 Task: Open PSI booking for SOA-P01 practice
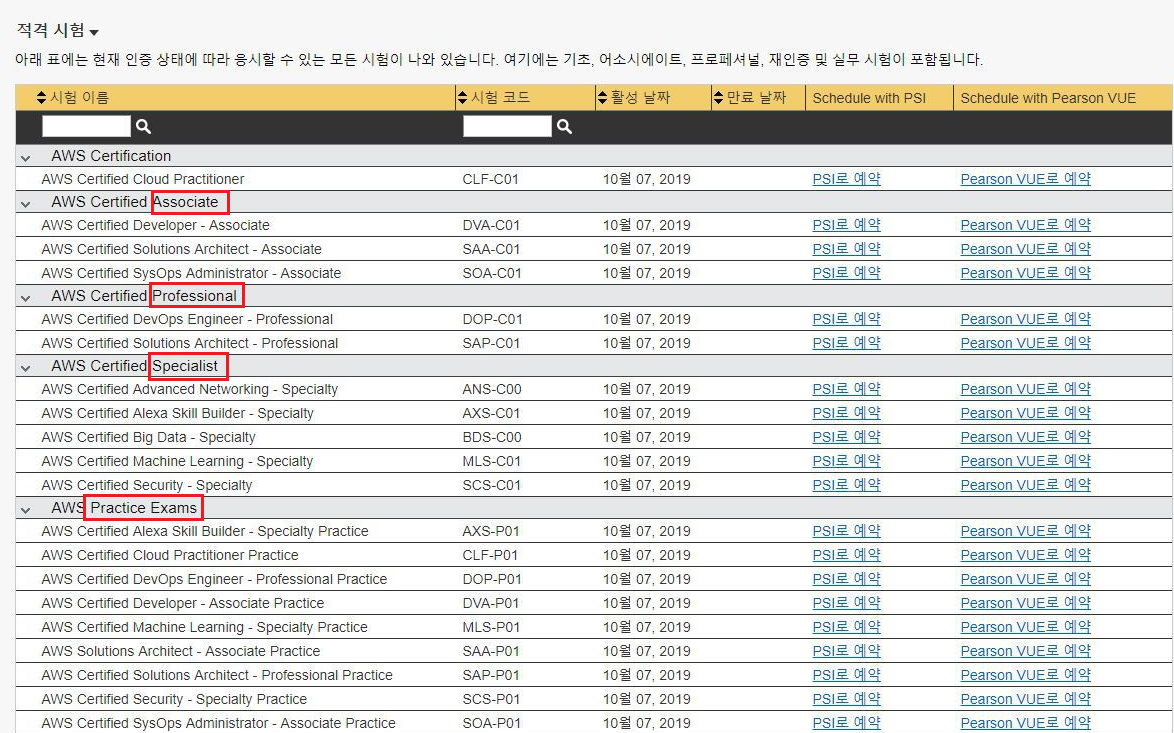point(846,723)
